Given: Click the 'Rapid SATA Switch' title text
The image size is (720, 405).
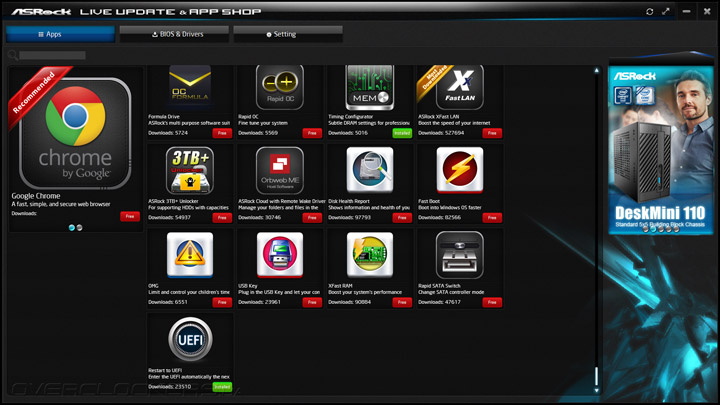Looking at the screenshot, I should 439,286.
